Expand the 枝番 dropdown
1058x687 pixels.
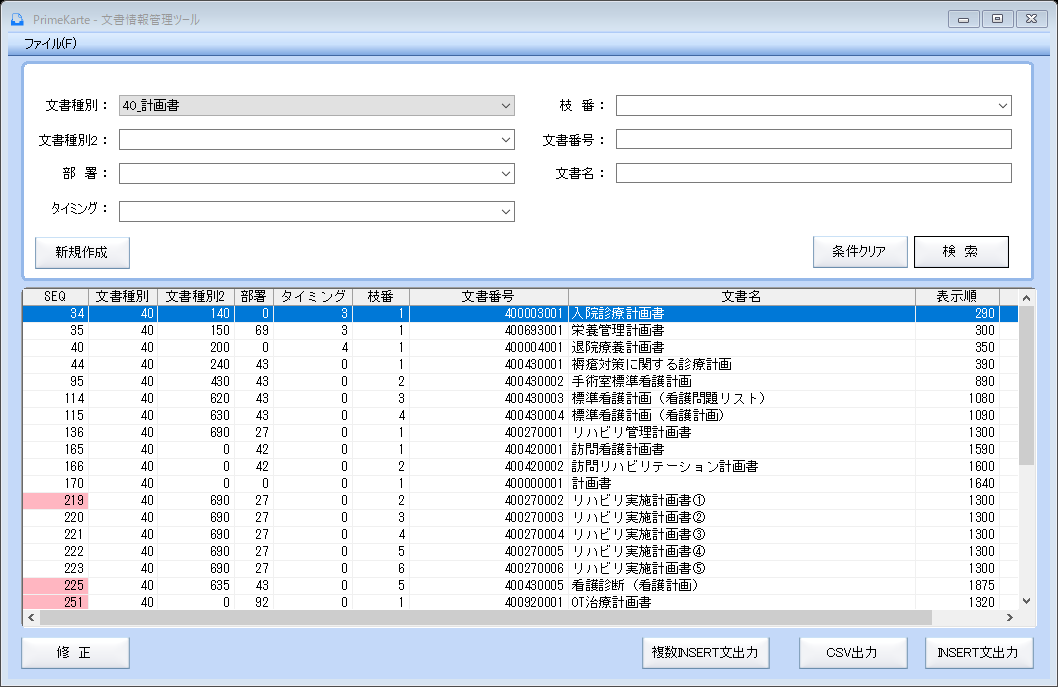point(814,105)
